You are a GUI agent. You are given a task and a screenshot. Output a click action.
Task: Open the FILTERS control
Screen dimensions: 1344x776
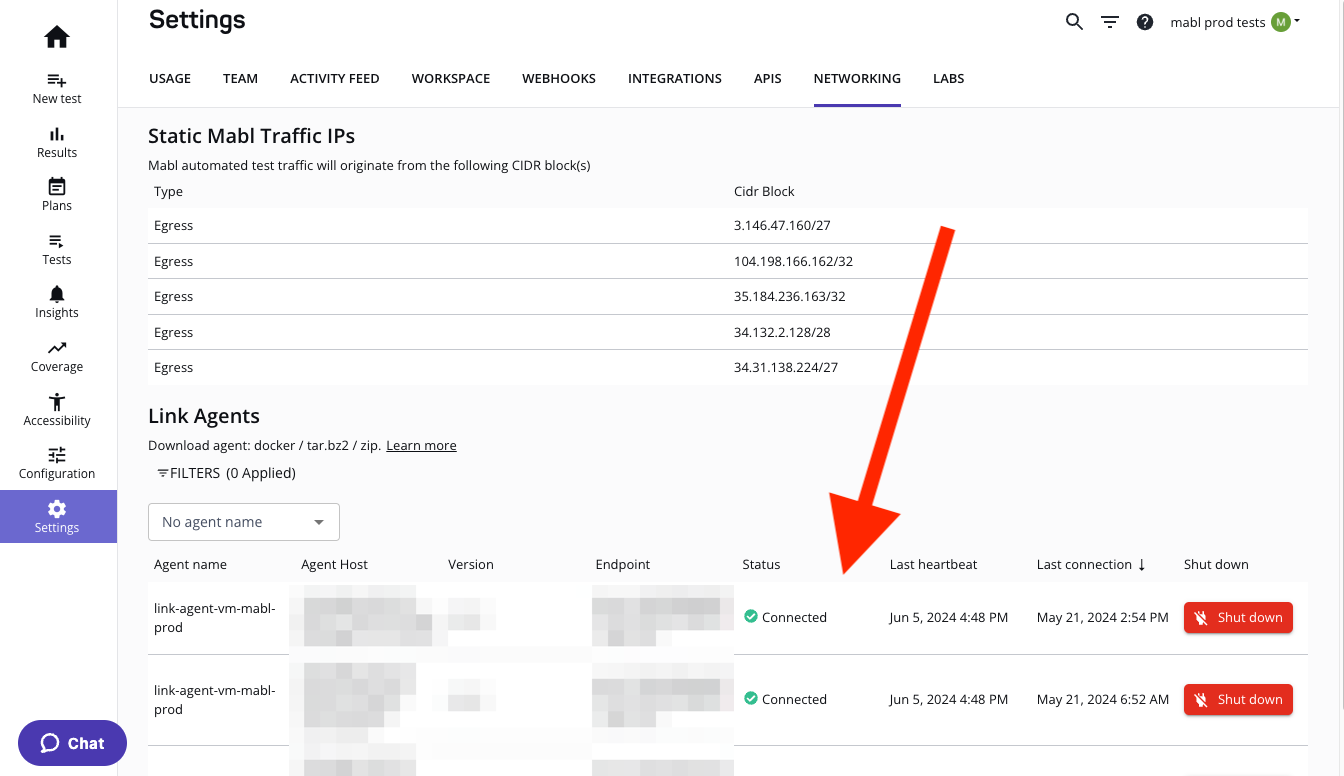[x=226, y=473]
